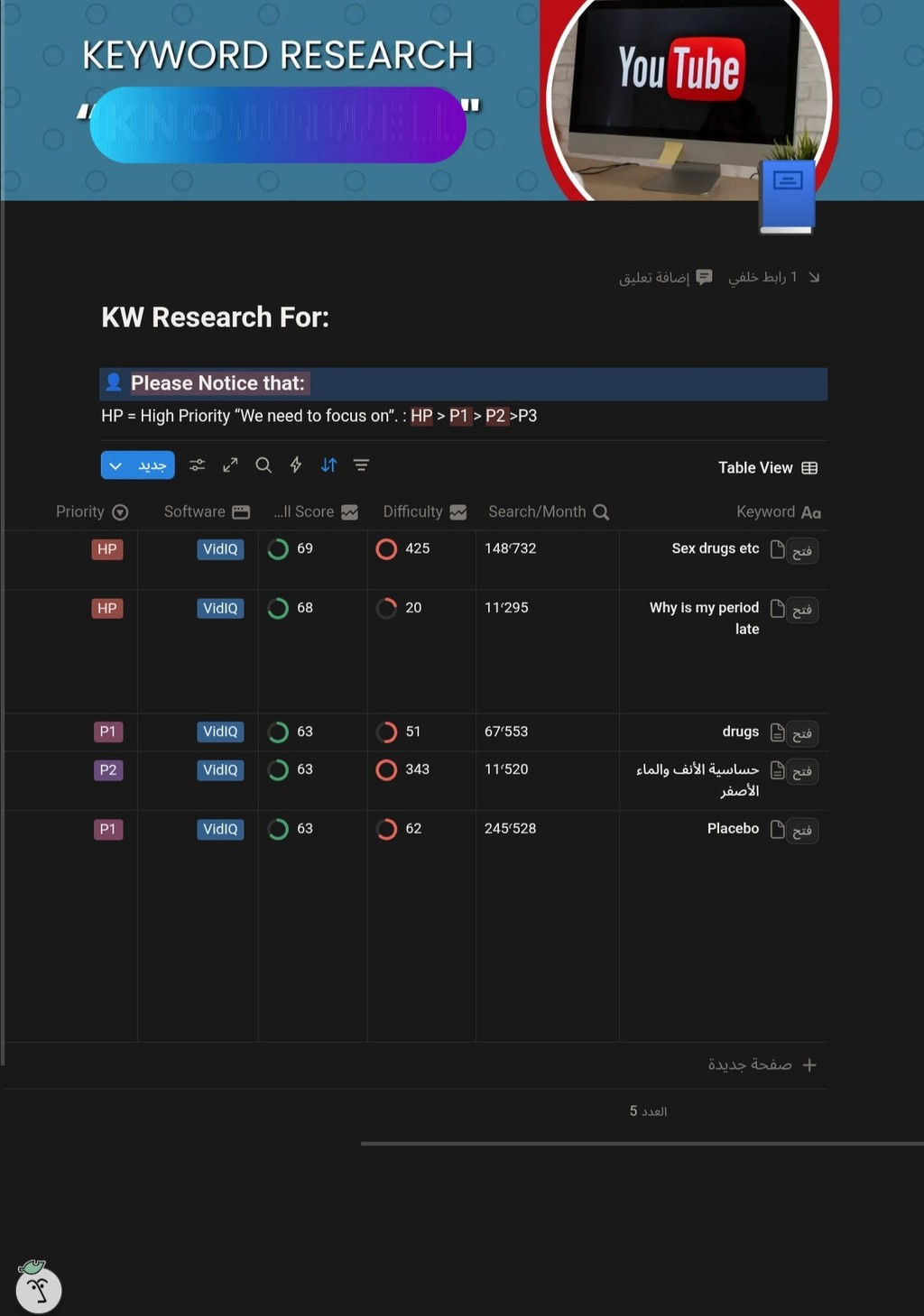This screenshot has height=1316, width=924.
Task: Click the chart icon beside Difficulty header
Action: [x=458, y=512]
